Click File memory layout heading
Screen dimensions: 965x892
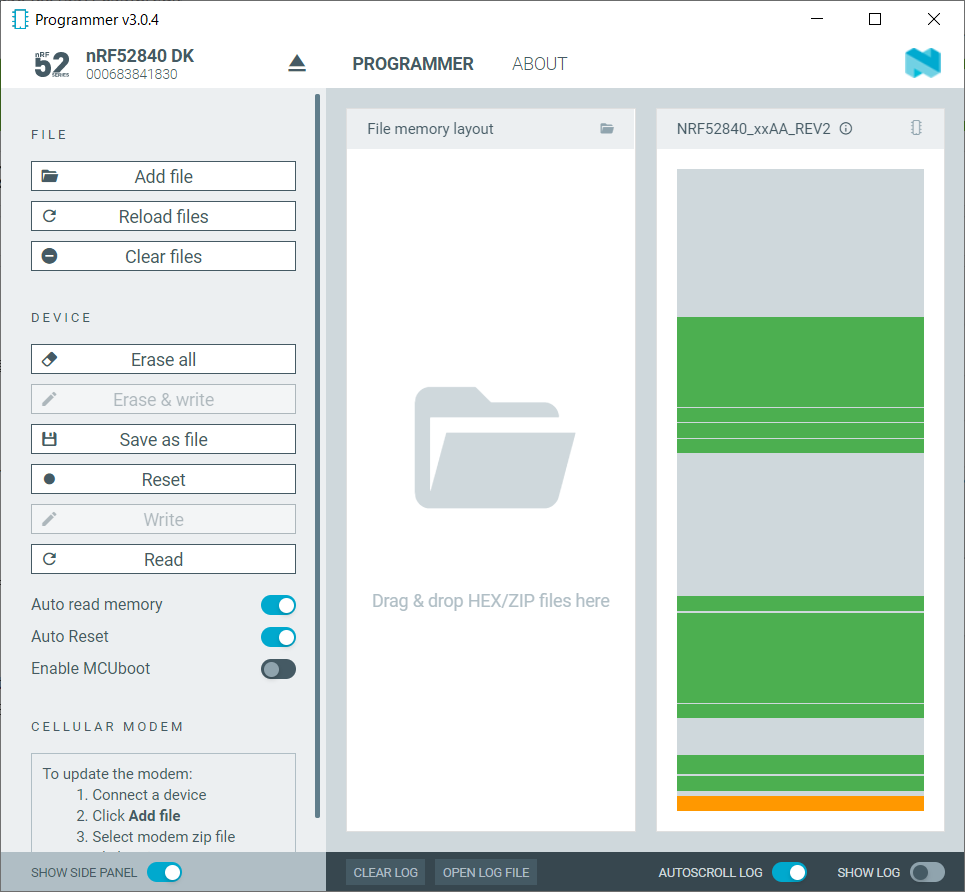pyautogui.click(x=430, y=129)
